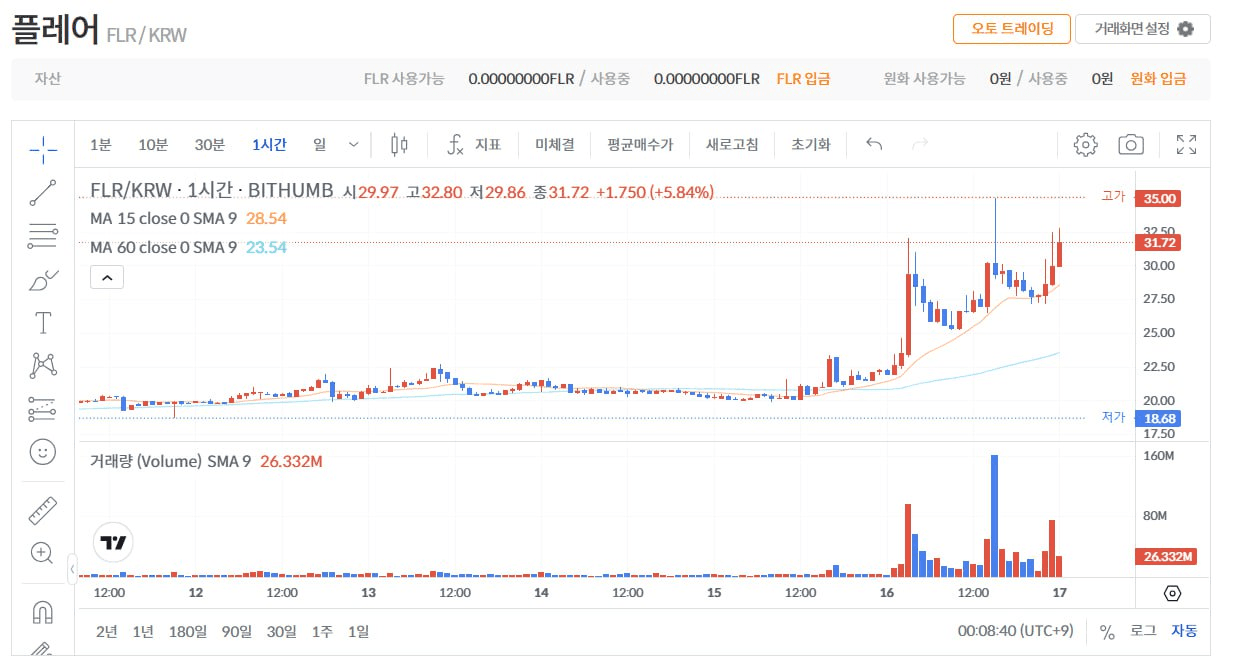
Task: Click the FLR/KRW symbol title in chart
Action: (211, 190)
